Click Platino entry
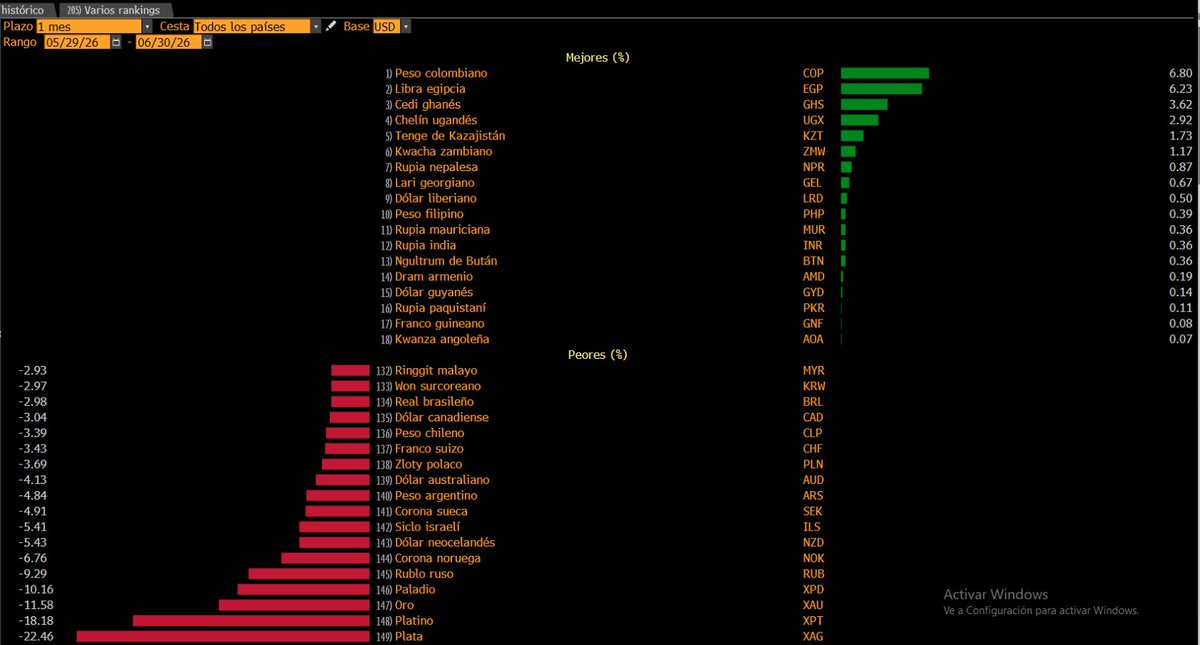This screenshot has width=1200, height=645. click(x=414, y=621)
